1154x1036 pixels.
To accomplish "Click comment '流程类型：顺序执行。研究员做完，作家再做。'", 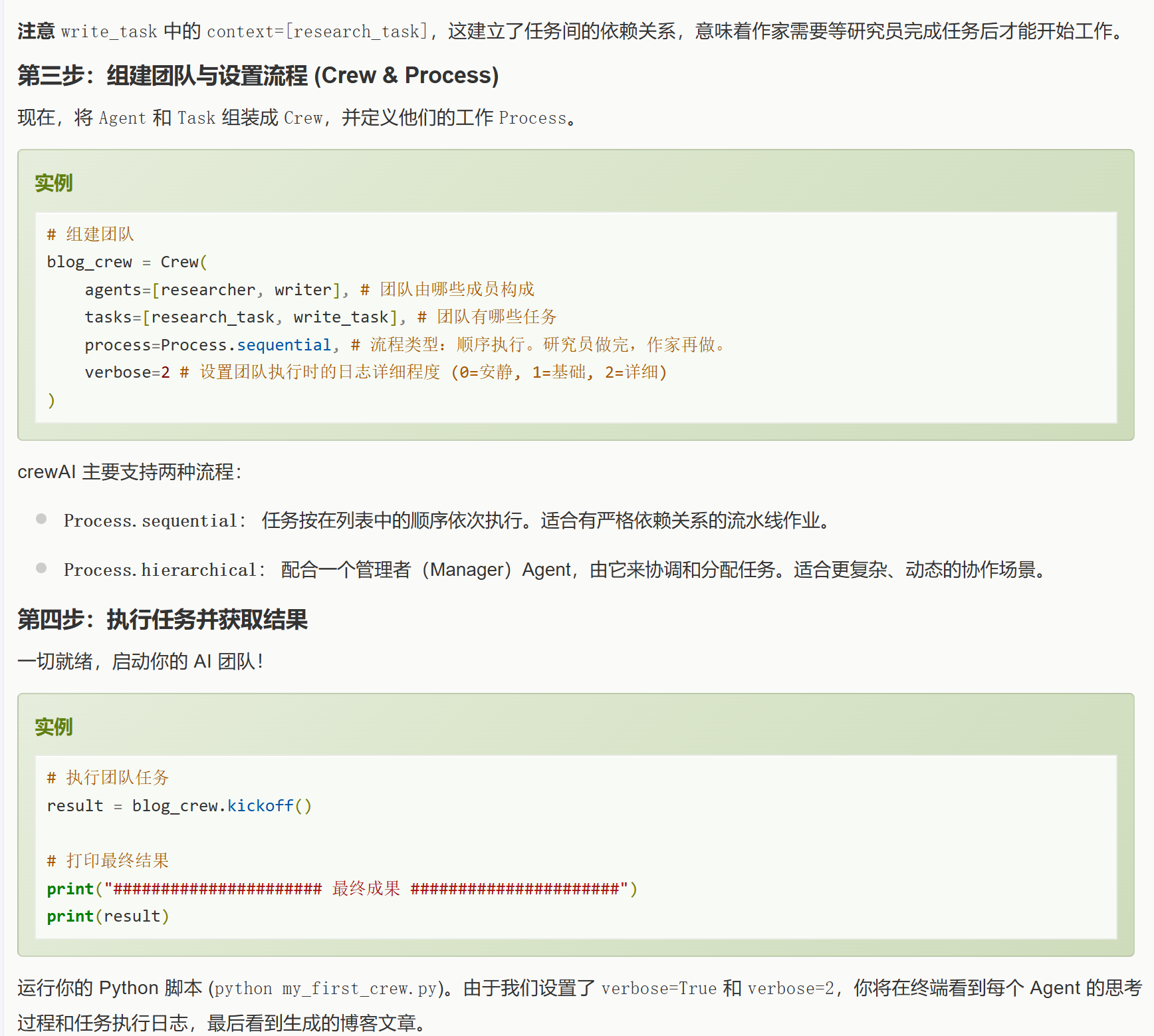I will point(548,344).
